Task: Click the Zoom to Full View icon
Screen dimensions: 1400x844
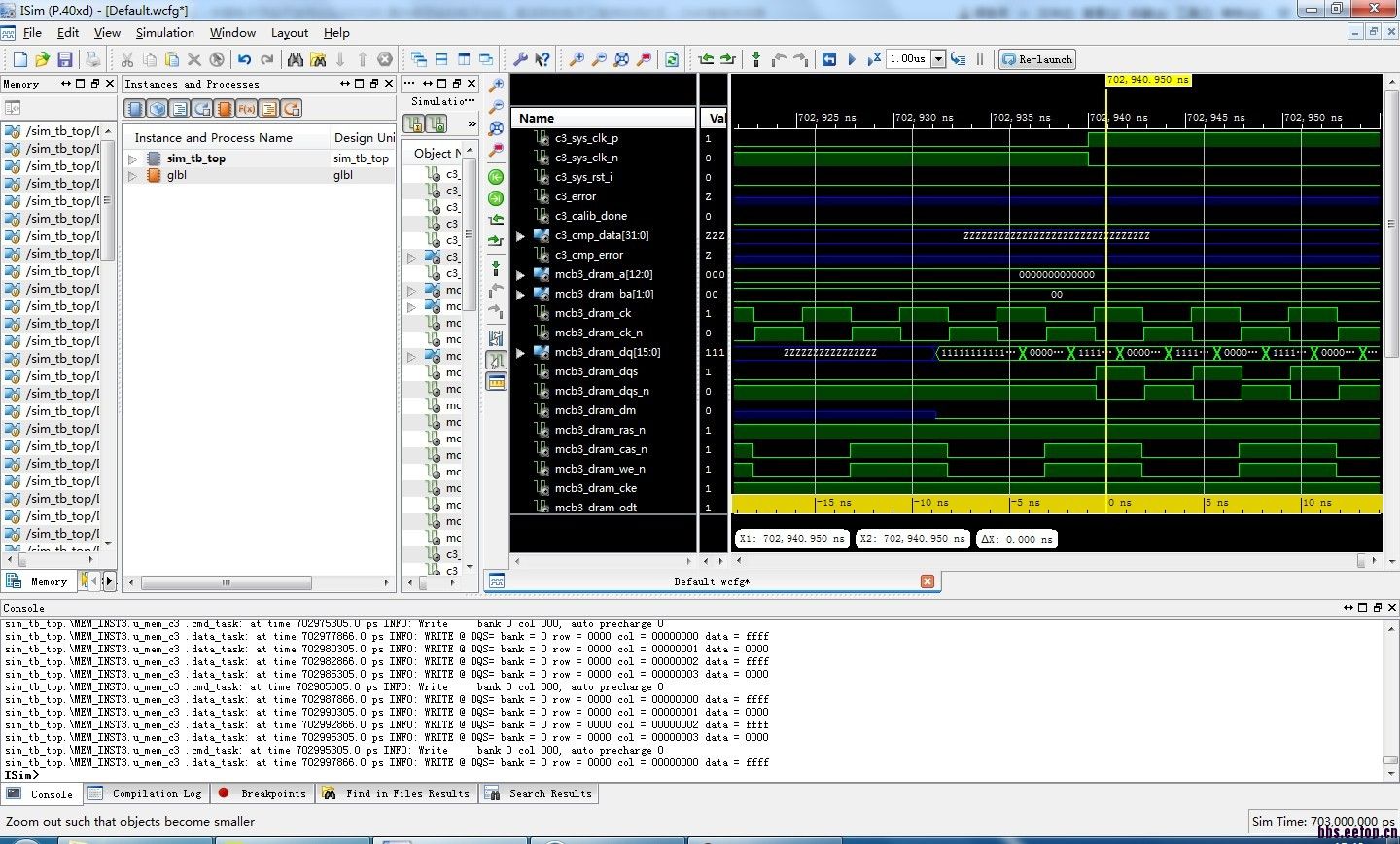Action: click(x=621, y=59)
